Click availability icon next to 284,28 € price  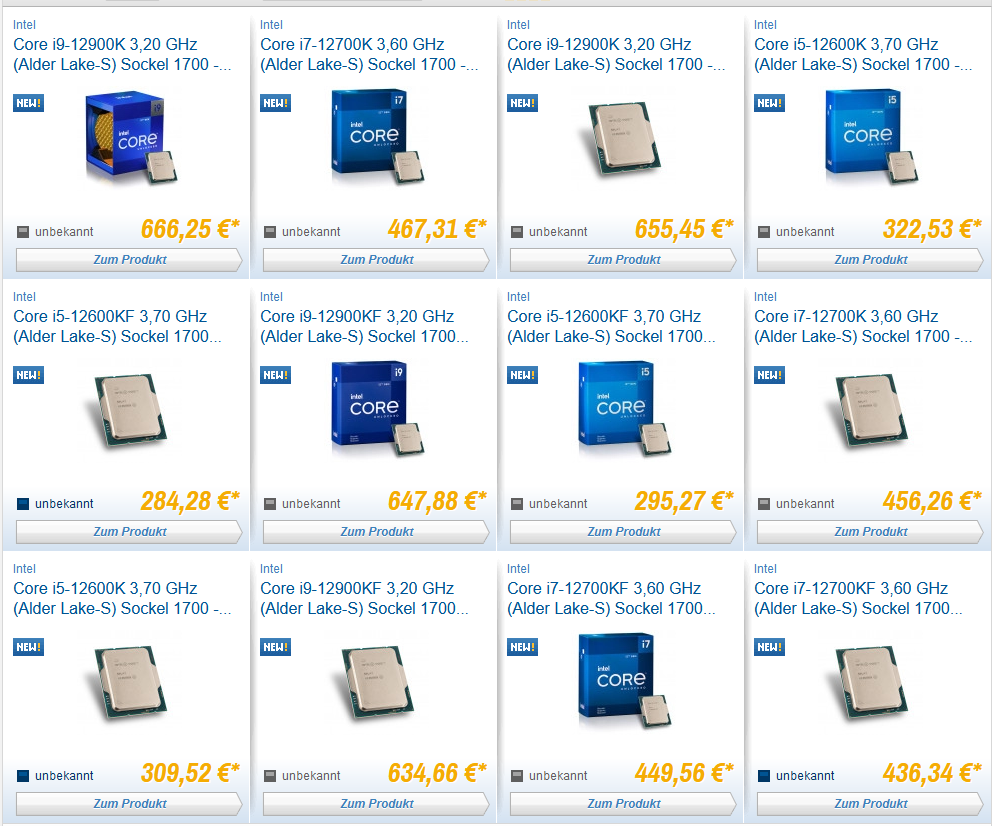click(x=23, y=504)
